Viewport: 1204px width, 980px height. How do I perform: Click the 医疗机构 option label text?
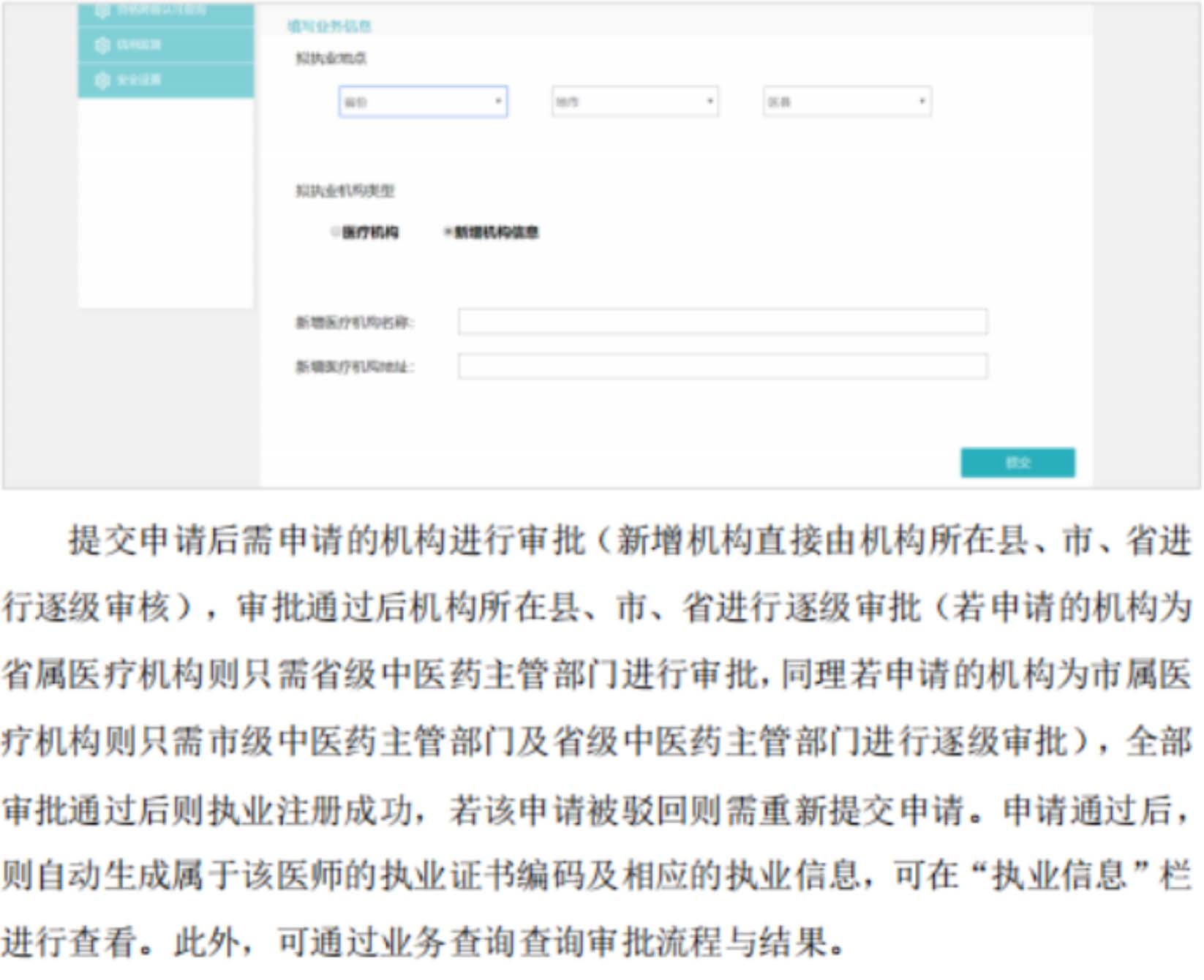pyautogui.click(x=370, y=233)
